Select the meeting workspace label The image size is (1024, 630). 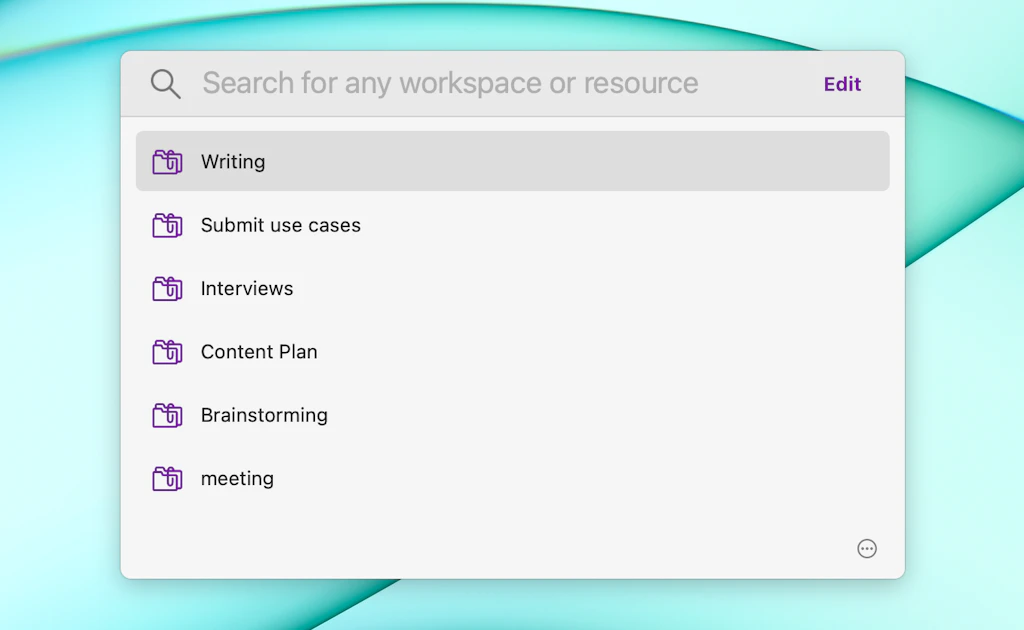[x=237, y=479]
